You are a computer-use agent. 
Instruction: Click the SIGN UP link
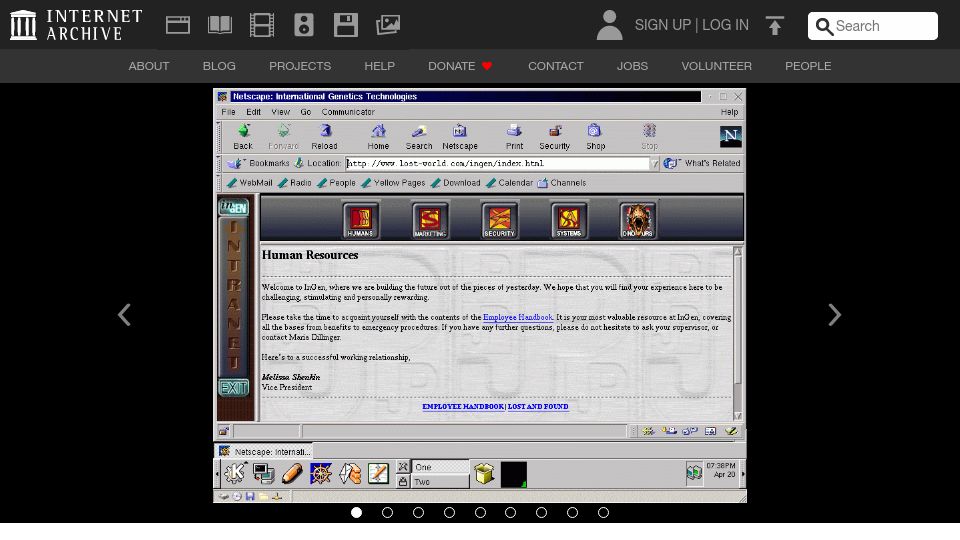[x=662, y=25]
